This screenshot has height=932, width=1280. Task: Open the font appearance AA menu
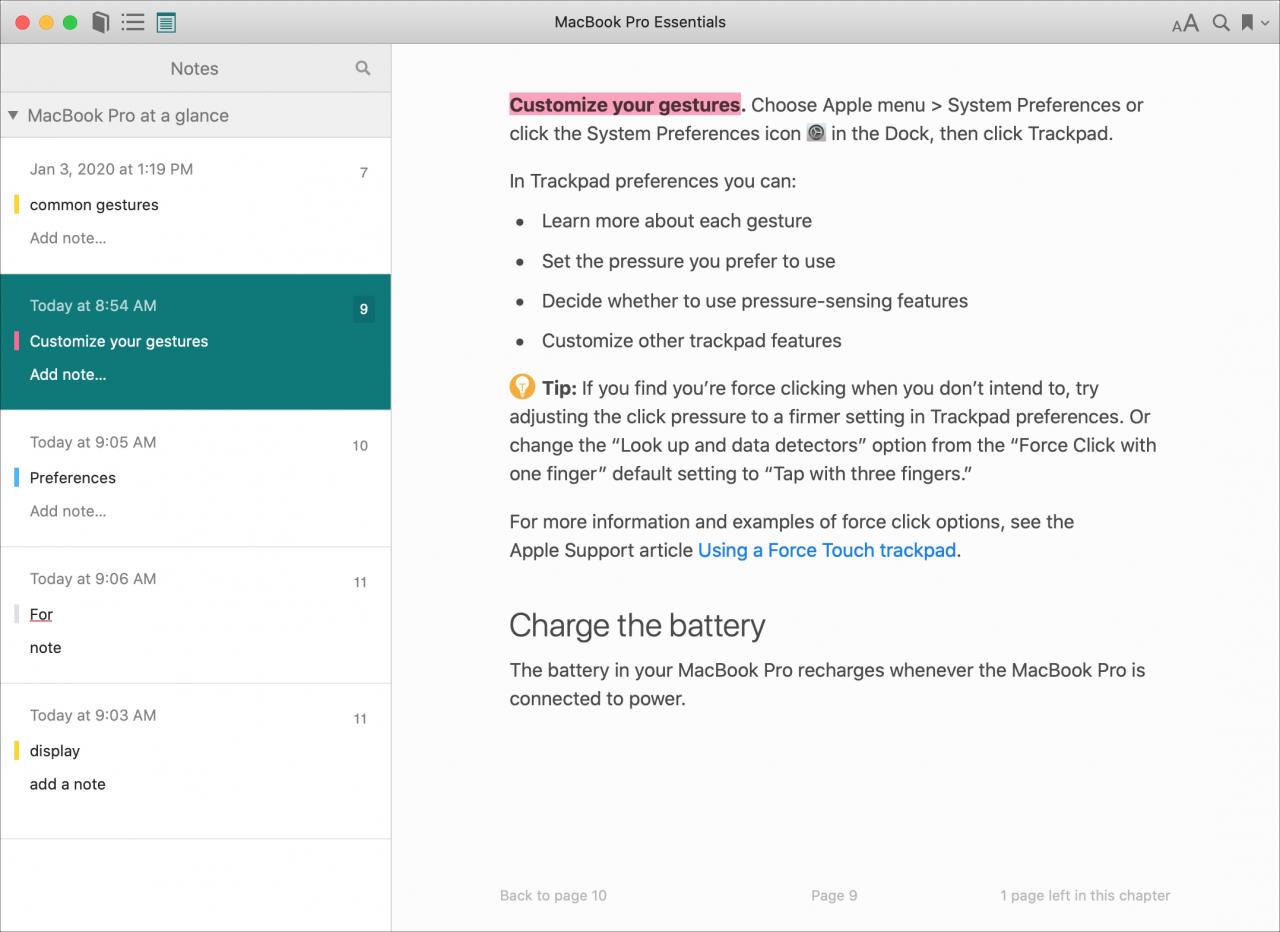pos(1185,23)
